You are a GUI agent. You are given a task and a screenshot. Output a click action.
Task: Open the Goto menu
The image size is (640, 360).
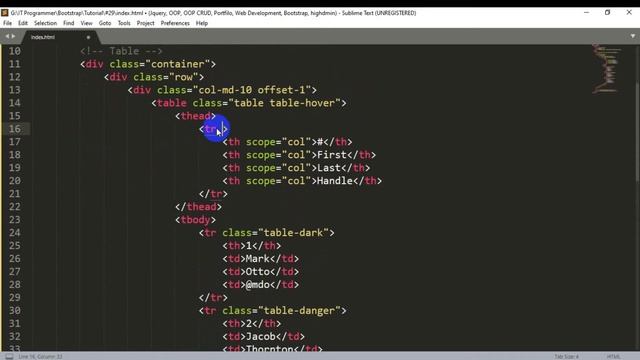pos(105,23)
